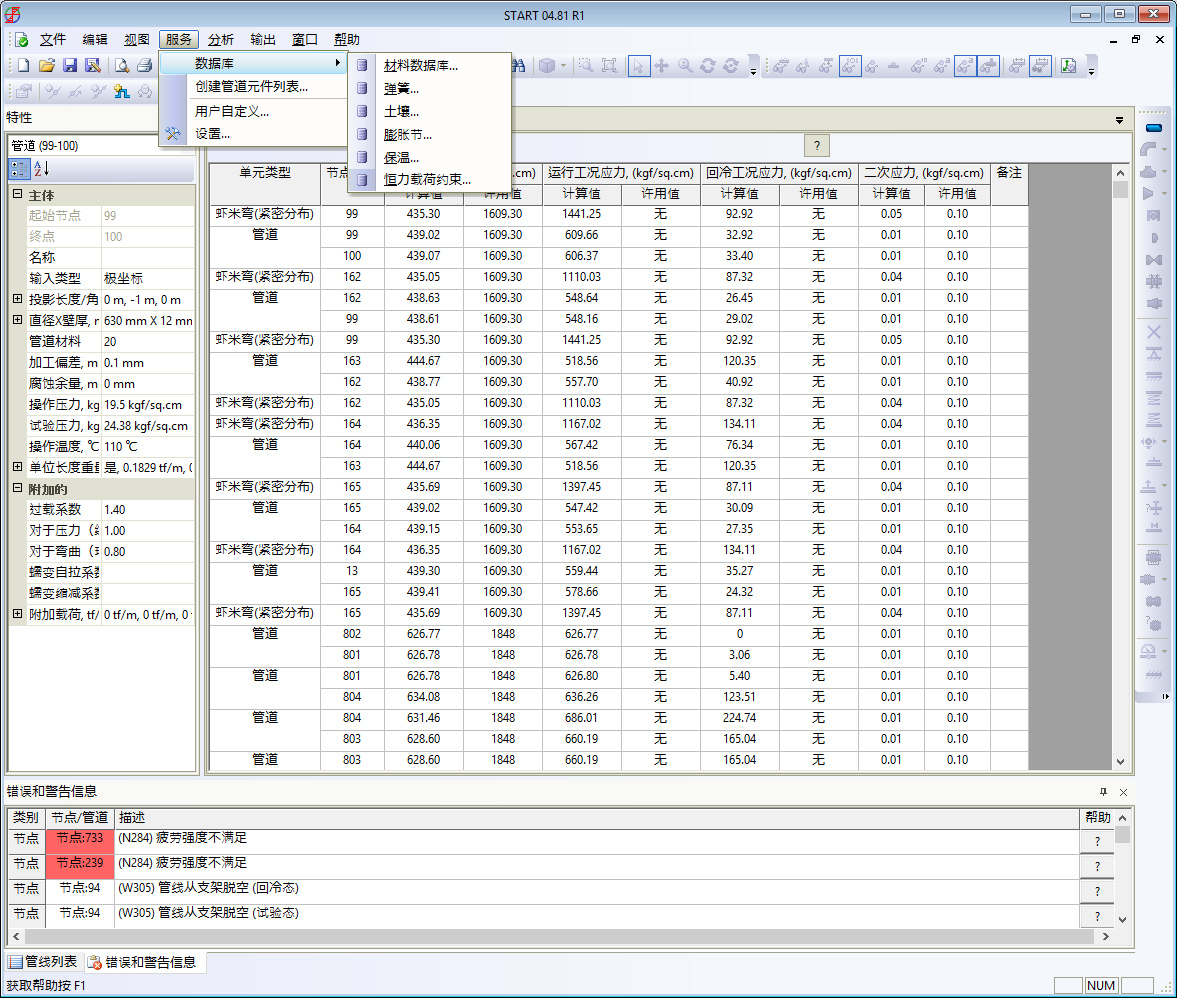Click the binoculars find icon

coord(519,66)
